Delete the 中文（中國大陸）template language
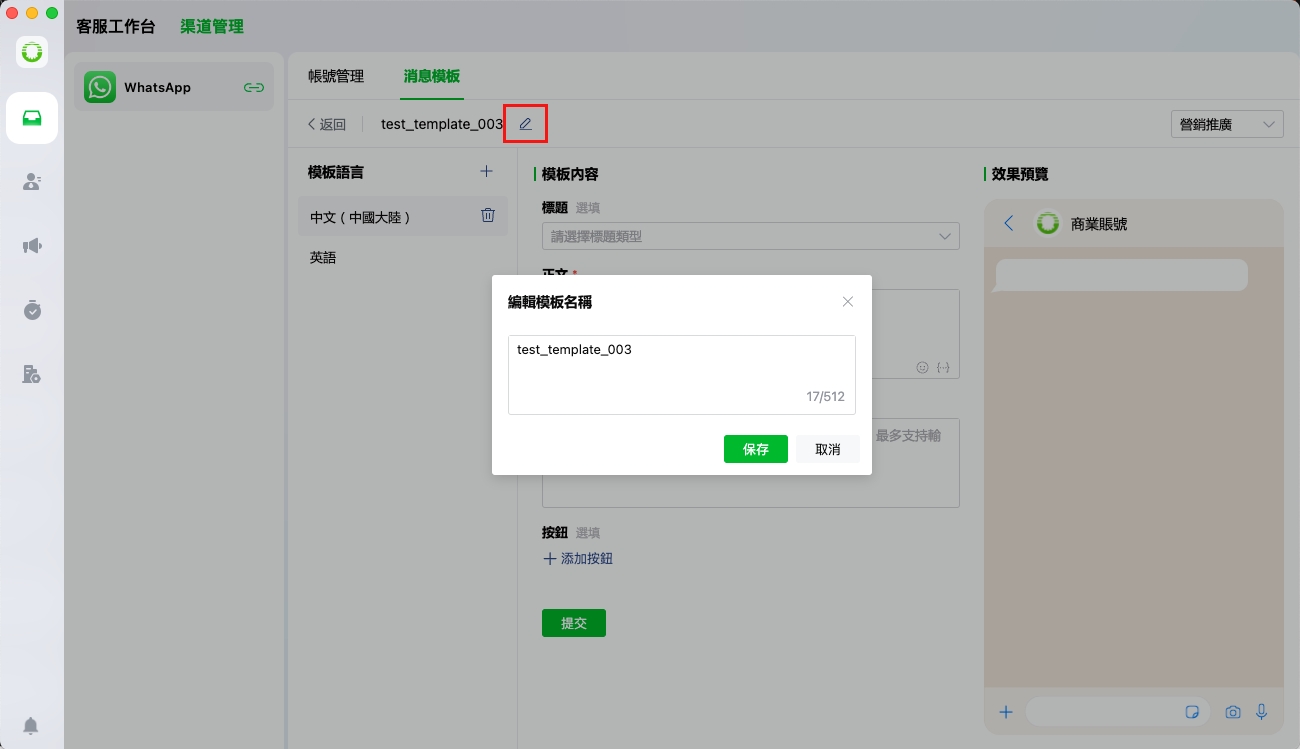 tap(488, 215)
